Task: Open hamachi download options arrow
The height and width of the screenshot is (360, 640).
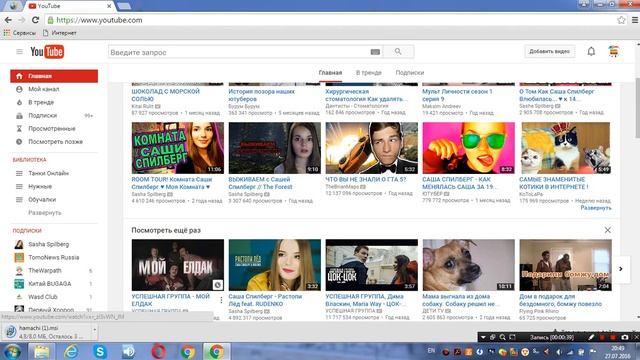Action: (x=95, y=329)
